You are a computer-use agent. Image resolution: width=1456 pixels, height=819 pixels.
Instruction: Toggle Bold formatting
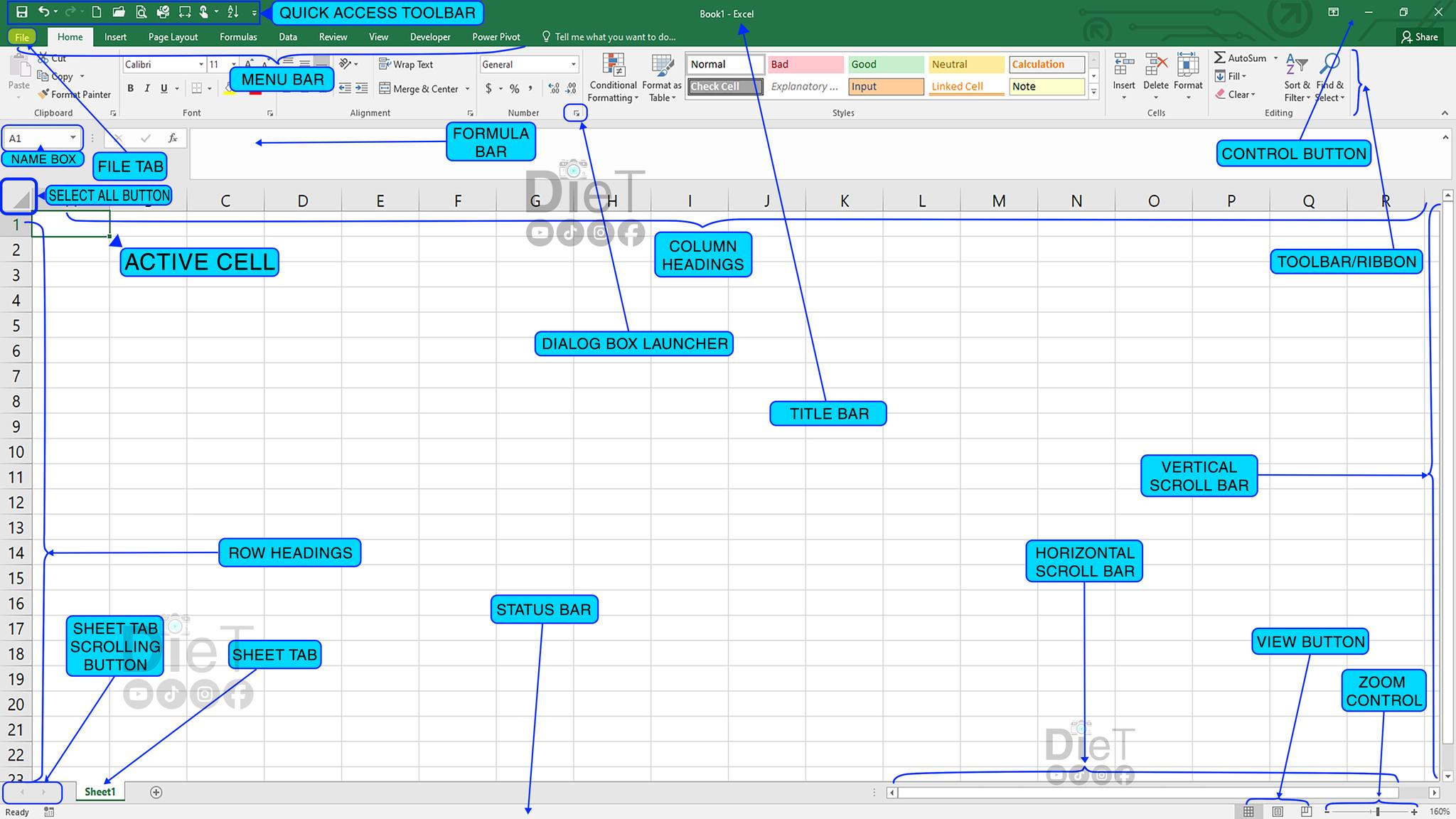click(130, 89)
